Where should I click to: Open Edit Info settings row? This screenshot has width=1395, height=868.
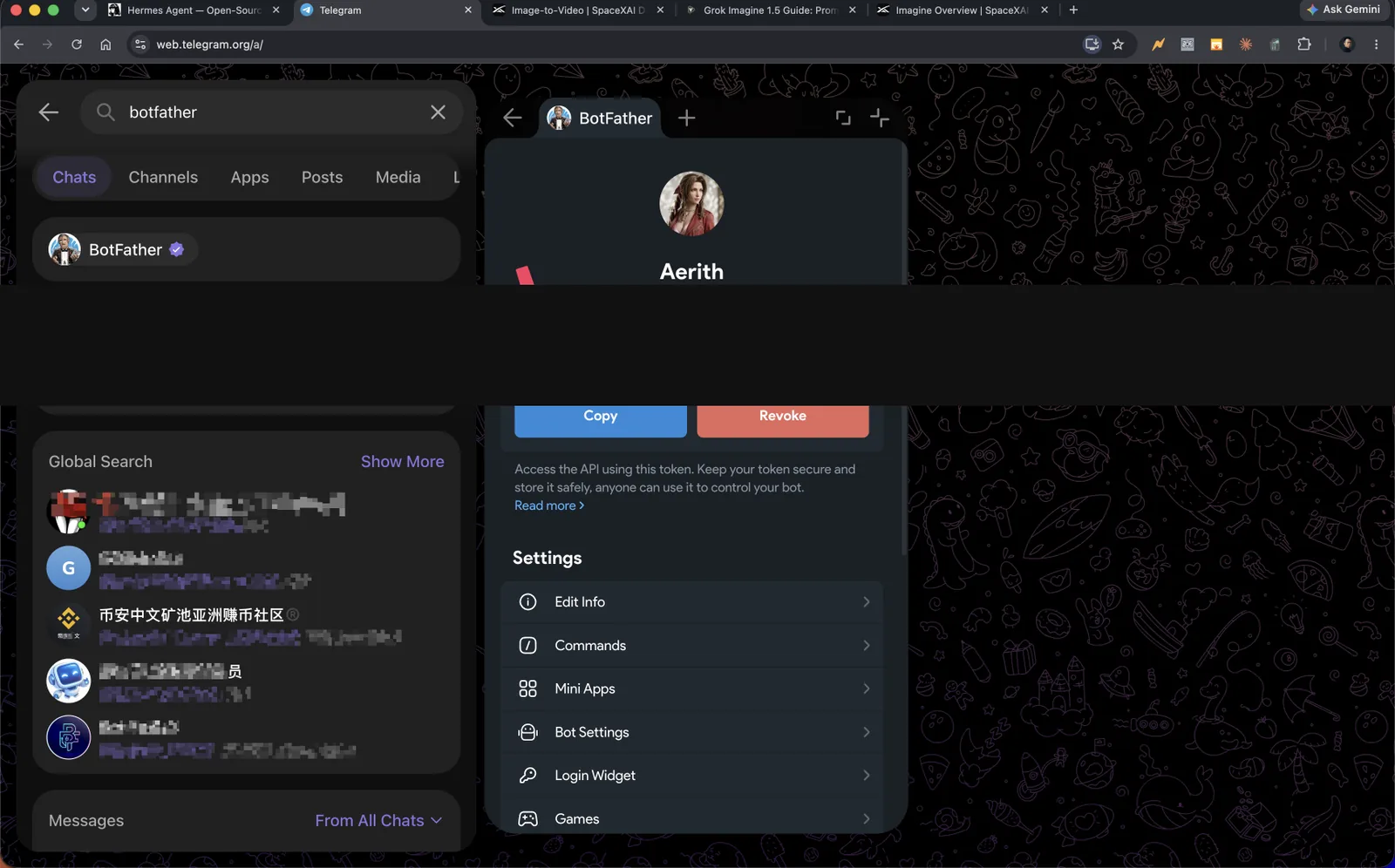click(692, 602)
